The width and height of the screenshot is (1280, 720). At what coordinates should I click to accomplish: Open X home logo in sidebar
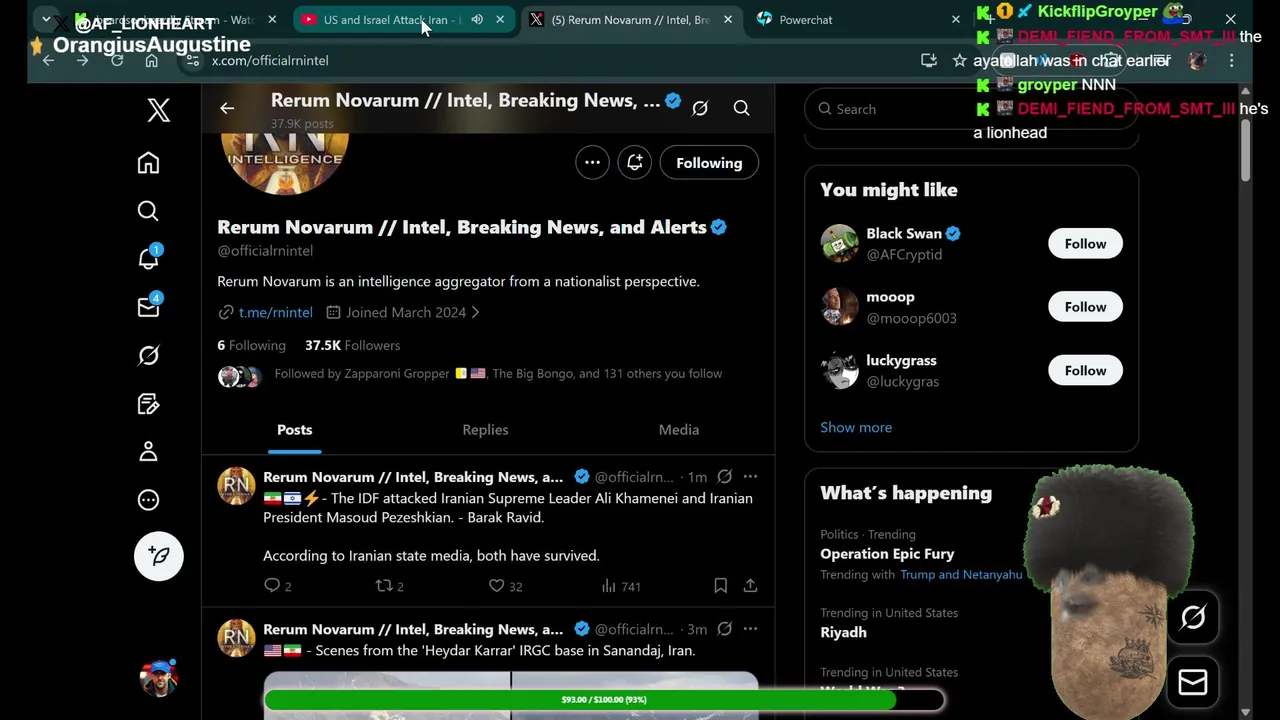pos(159,110)
